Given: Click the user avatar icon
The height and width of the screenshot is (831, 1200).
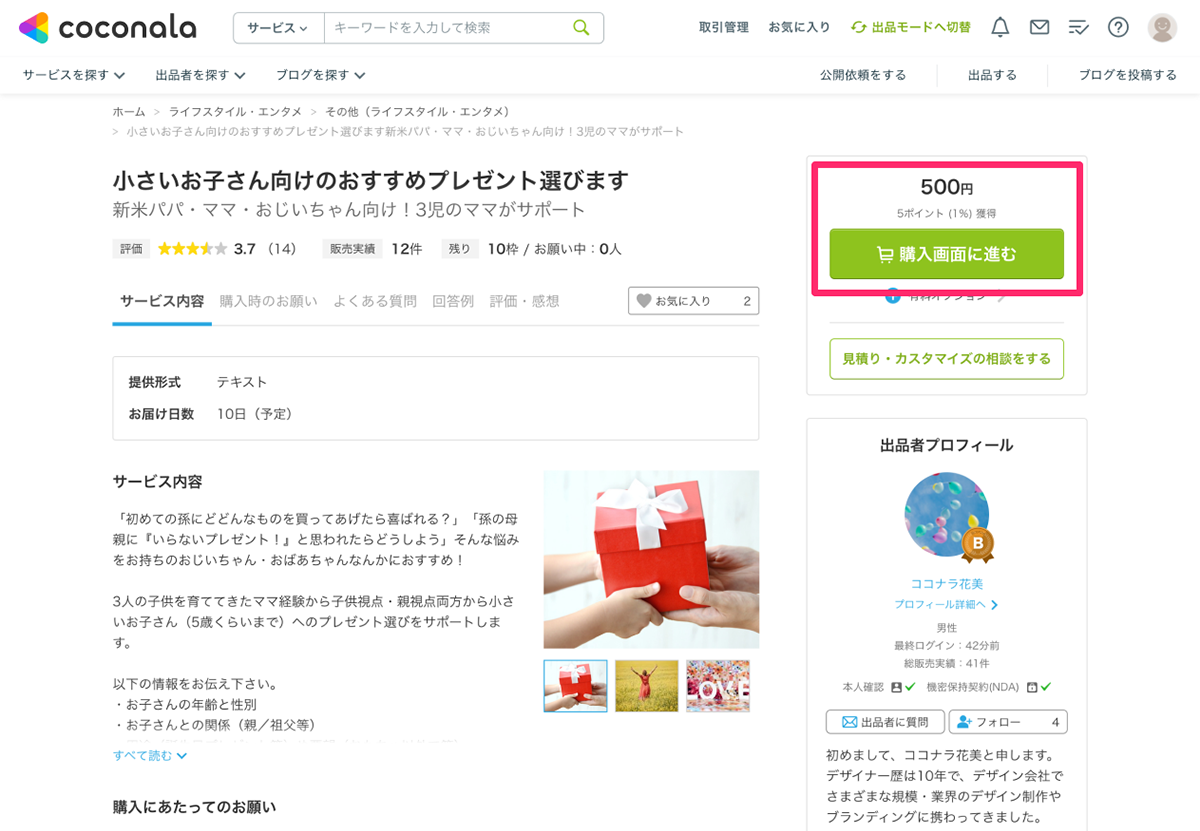Looking at the screenshot, I should tap(1160, 27).
